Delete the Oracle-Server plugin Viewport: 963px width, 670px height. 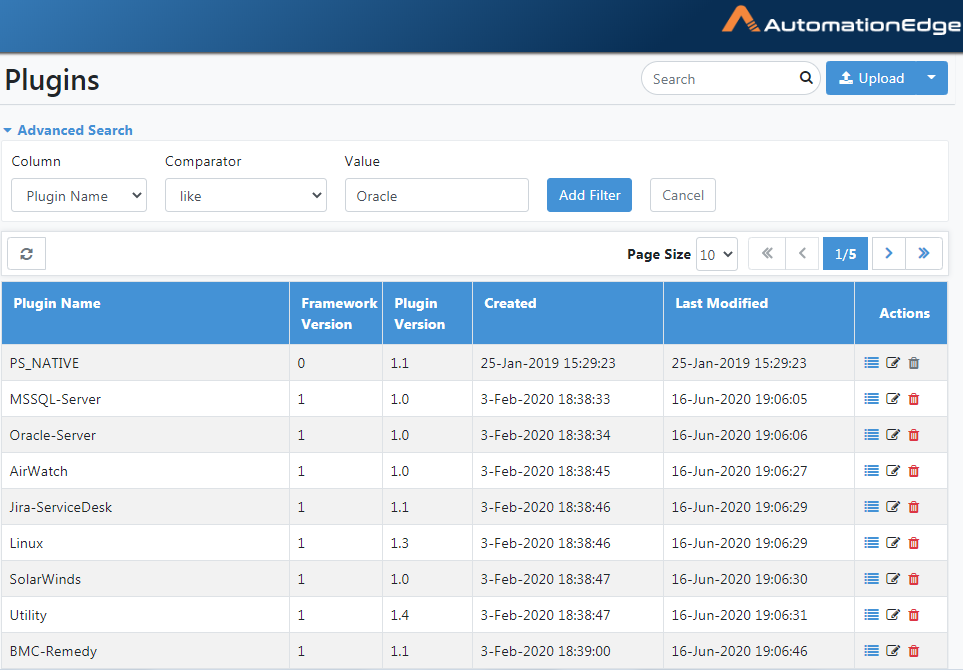click(914, 435)
